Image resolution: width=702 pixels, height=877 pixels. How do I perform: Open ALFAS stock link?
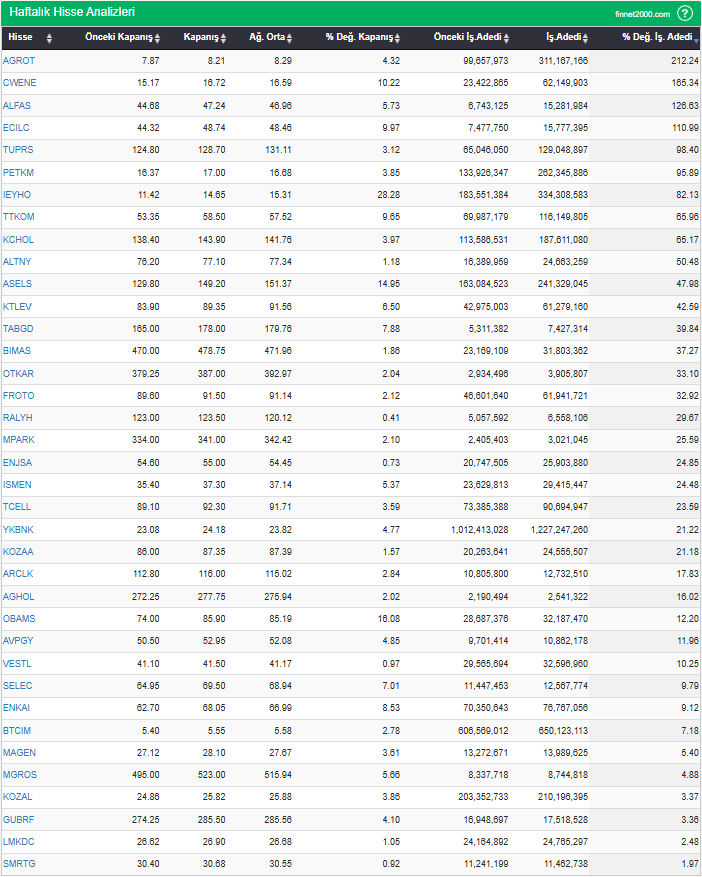tap(17, 106)
